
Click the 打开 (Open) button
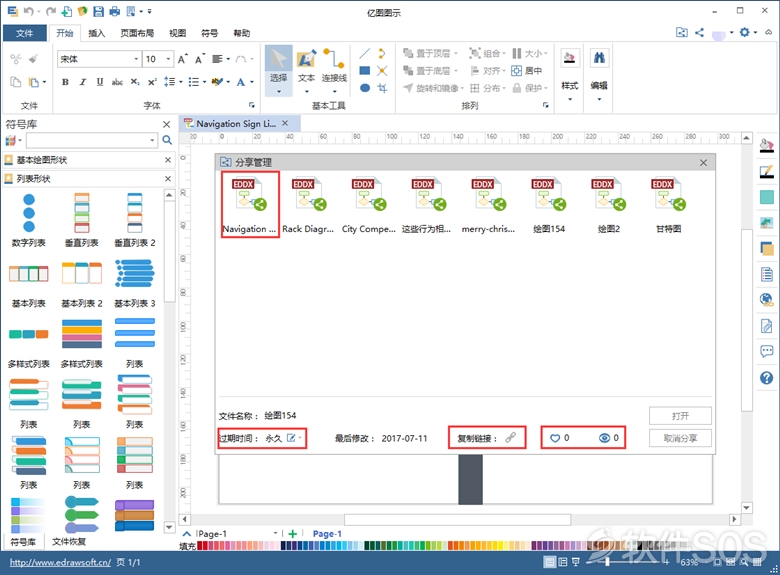pos(680,416)
